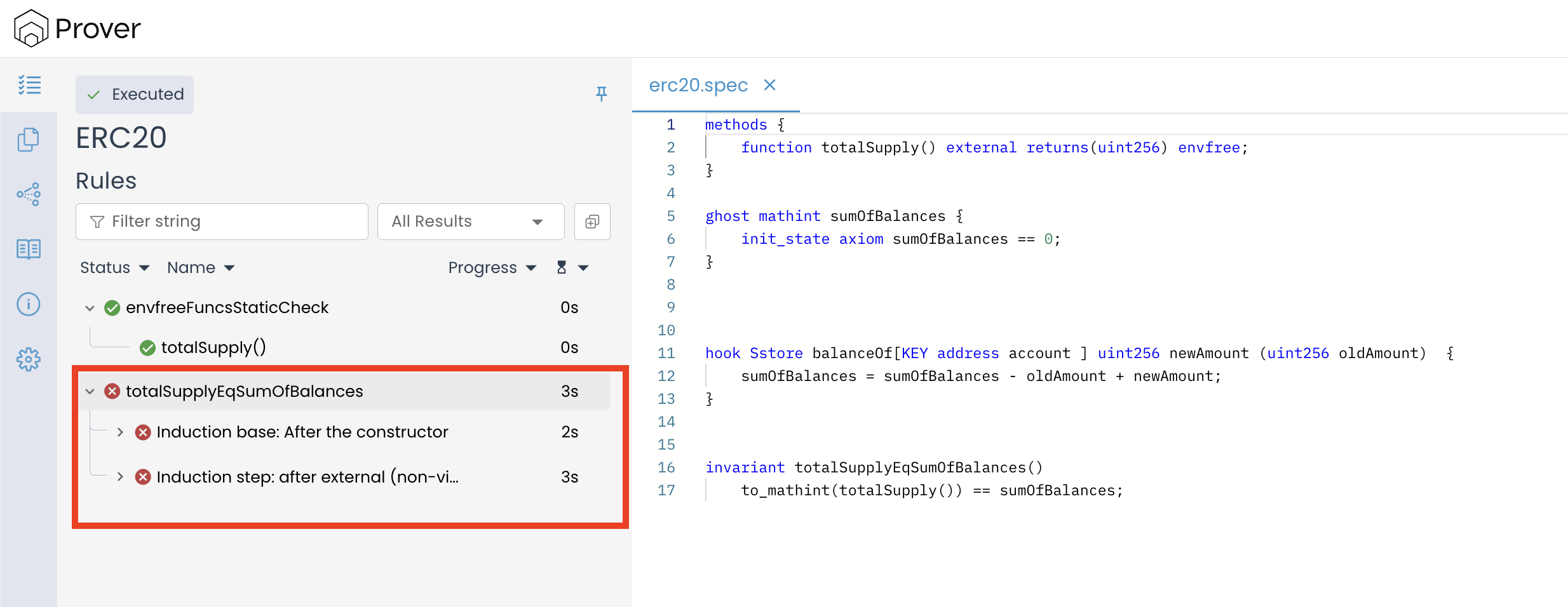Click the pin icon in rules panel
This screenshot has height=607, width=1568.
(601, 94)
